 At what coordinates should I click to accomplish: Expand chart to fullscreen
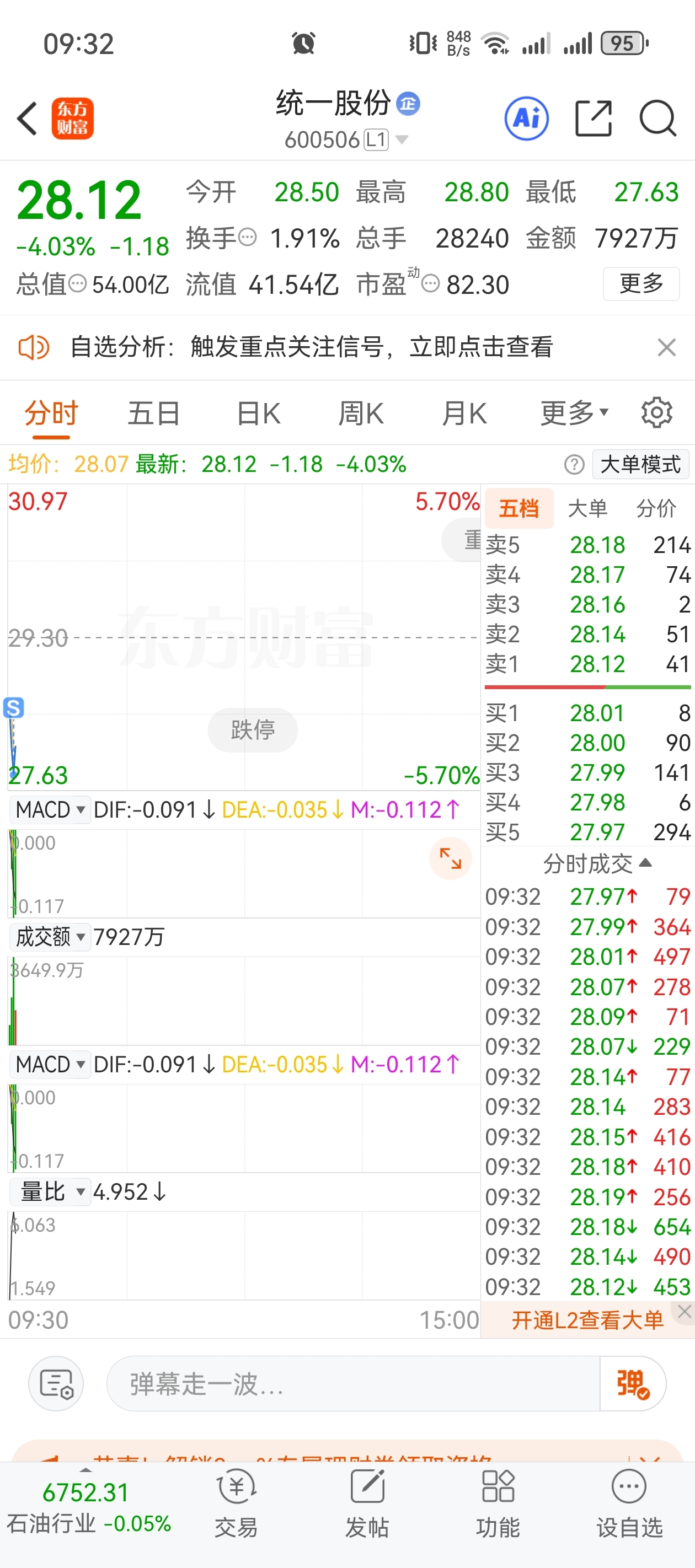451,858
